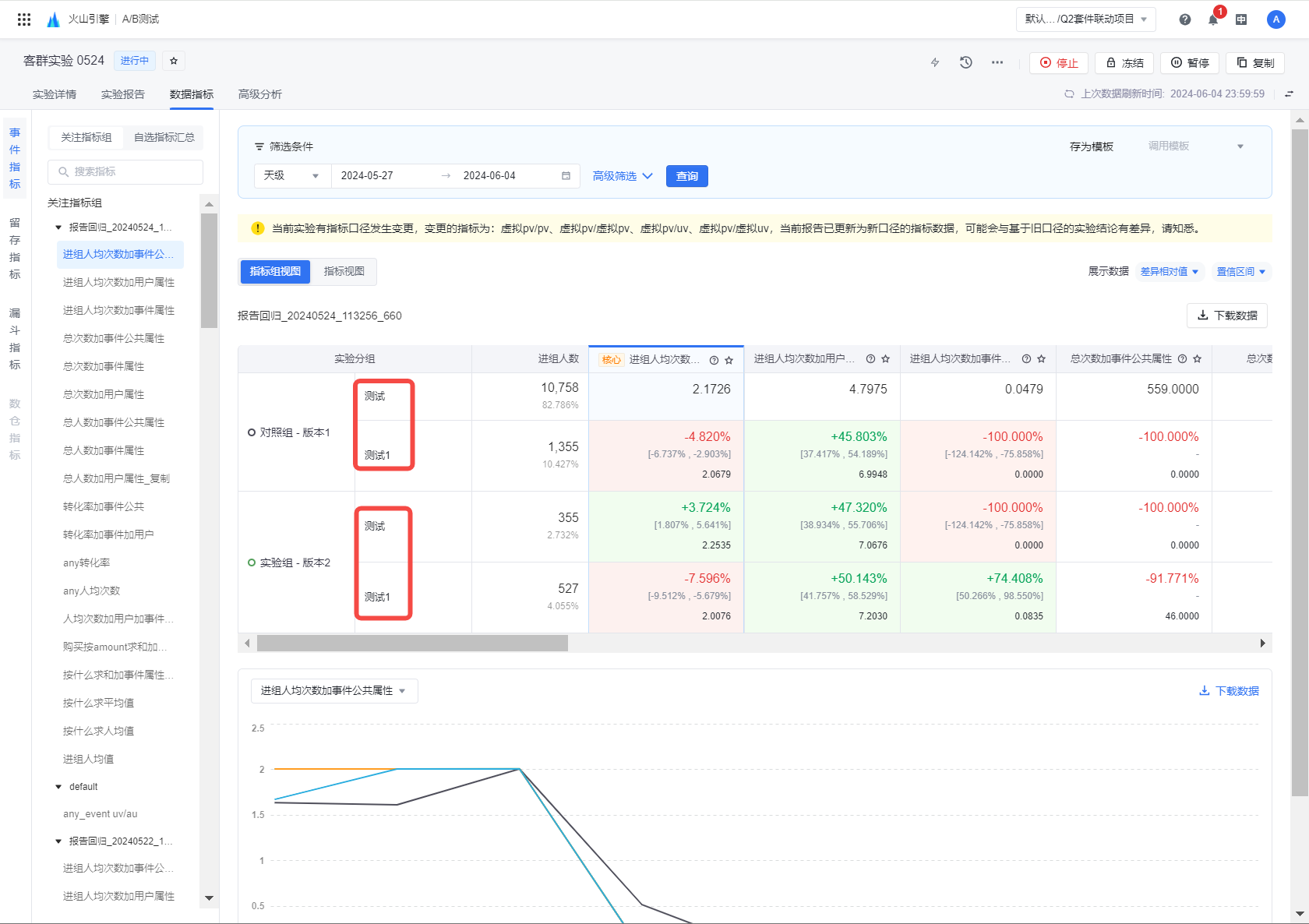This screenshot has width=1309, height=924.
Task: Open chart metric dropdown 进组人均次数加事件公共属性
Action: (334, 691)
